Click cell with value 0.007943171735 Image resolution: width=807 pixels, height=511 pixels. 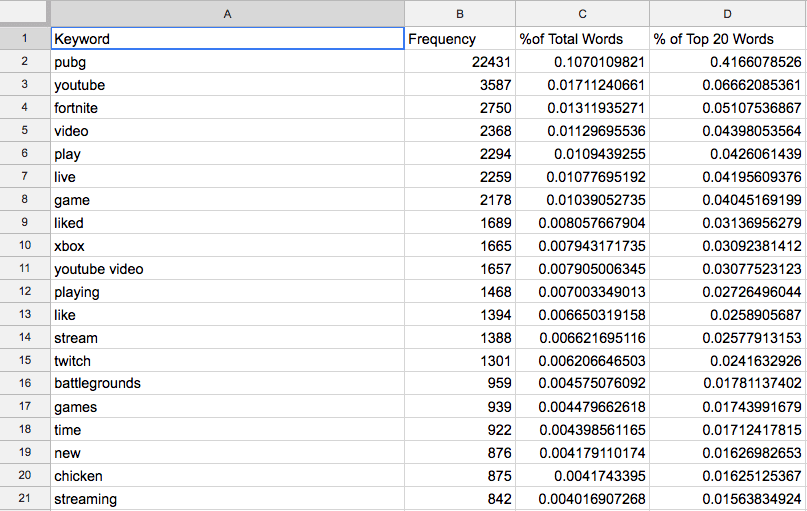point(582,245)
